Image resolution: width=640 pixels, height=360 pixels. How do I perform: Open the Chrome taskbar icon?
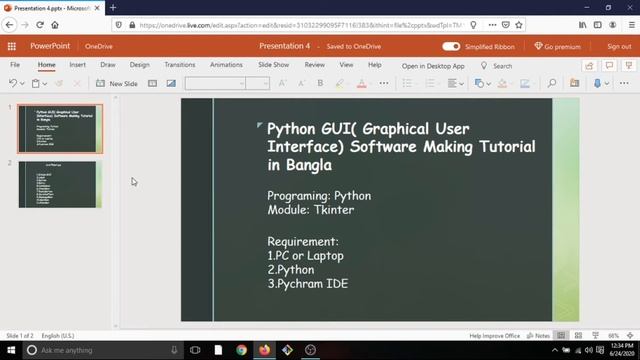[x=242, y=350]
